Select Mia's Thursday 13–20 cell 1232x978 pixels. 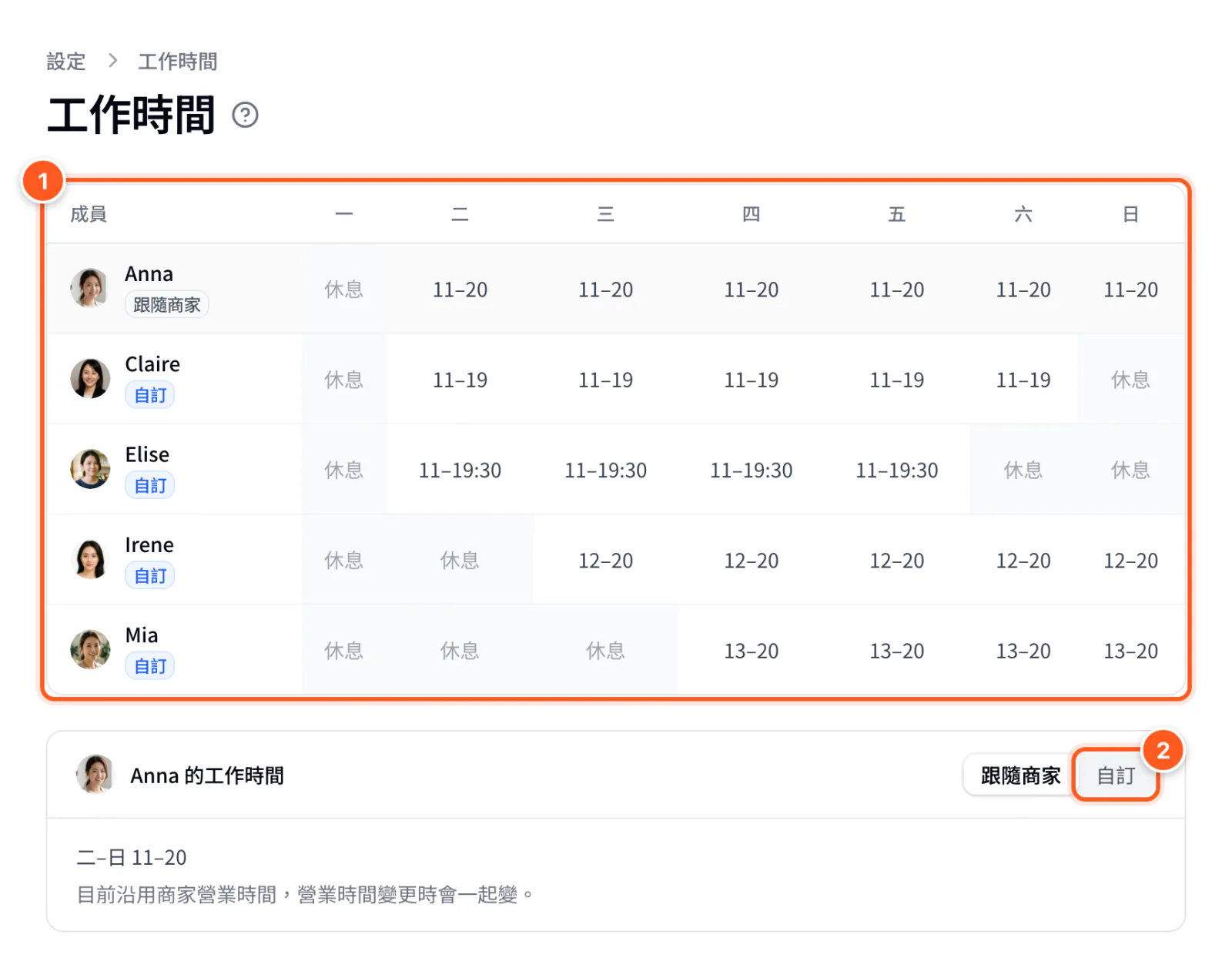pyautogui.click(x=751, y=651)
